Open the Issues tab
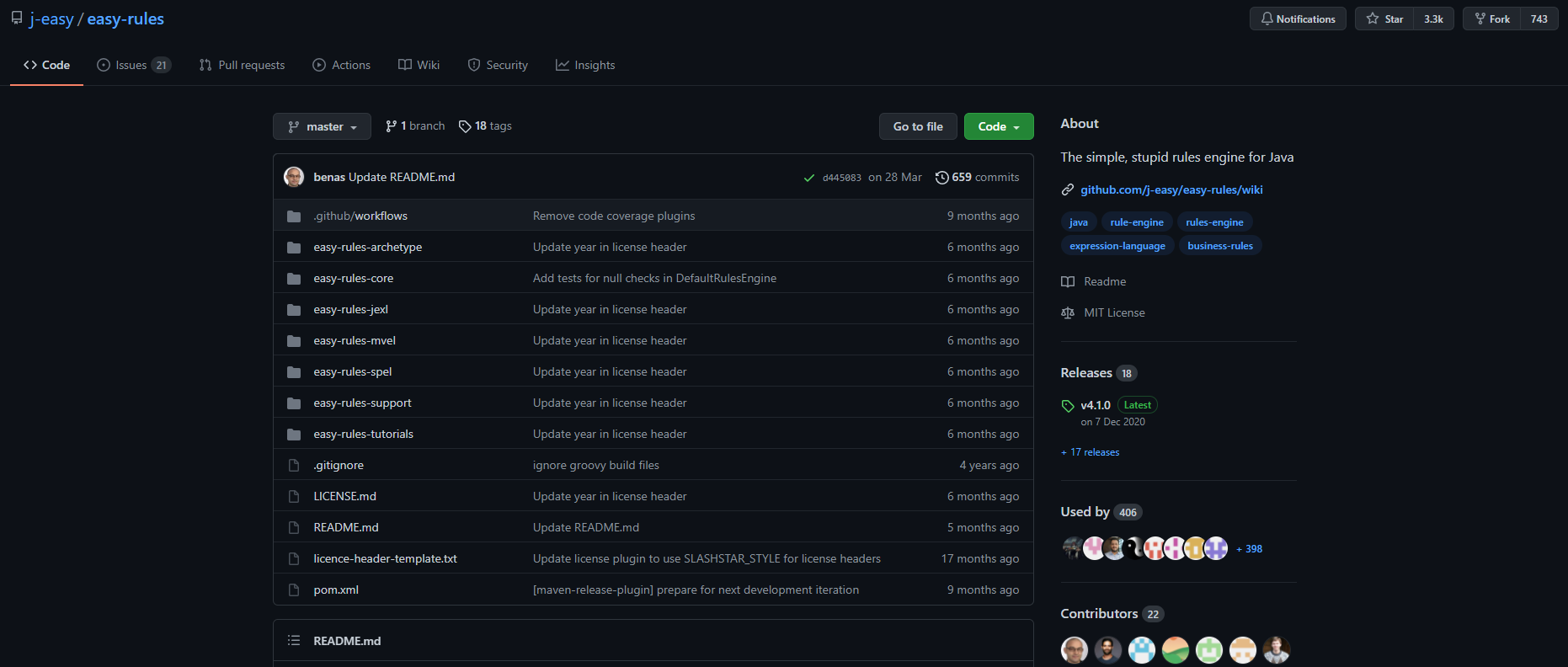Viewport: 1568px width, 667px height. (134, 65)
